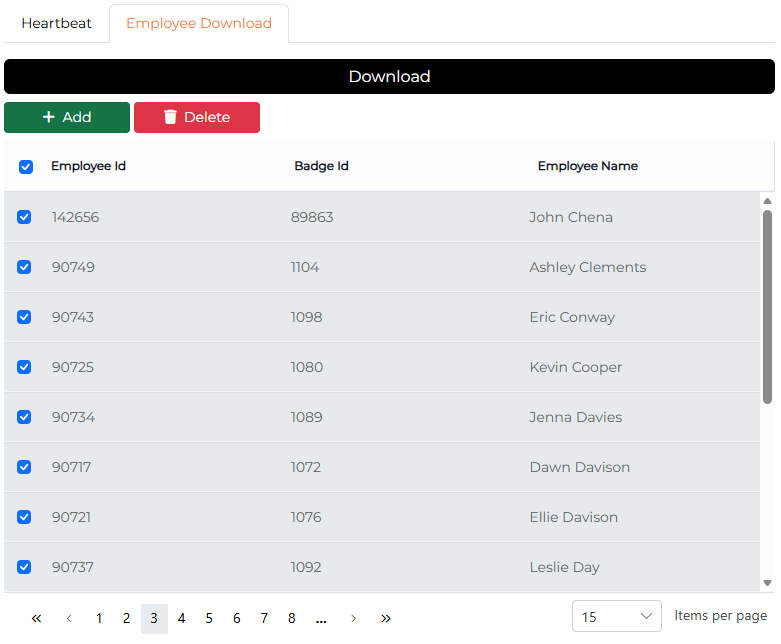Screen dimensions: 781x644
Task: Click employee id 90721
Action: (71, 517)
